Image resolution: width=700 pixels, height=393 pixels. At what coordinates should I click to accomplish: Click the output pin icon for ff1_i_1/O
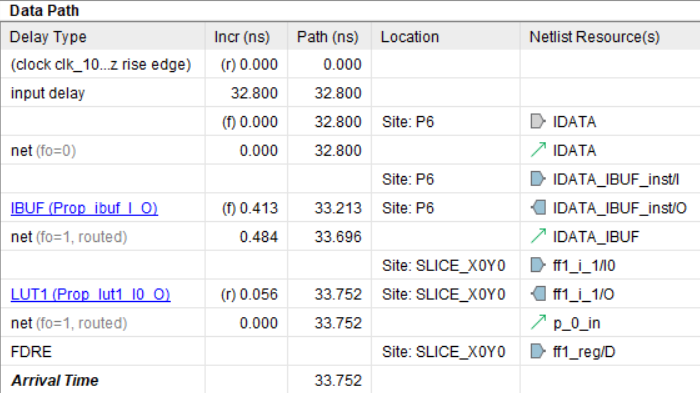[538, 294]
